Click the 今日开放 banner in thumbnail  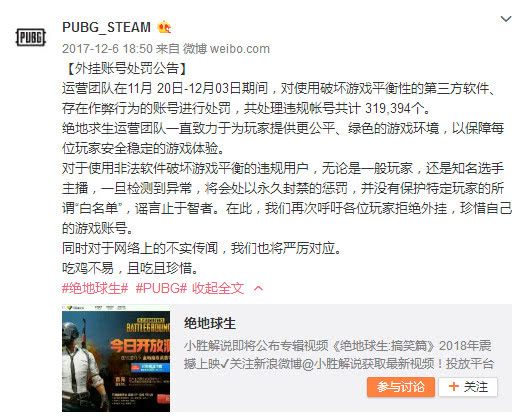pos(140,346)
